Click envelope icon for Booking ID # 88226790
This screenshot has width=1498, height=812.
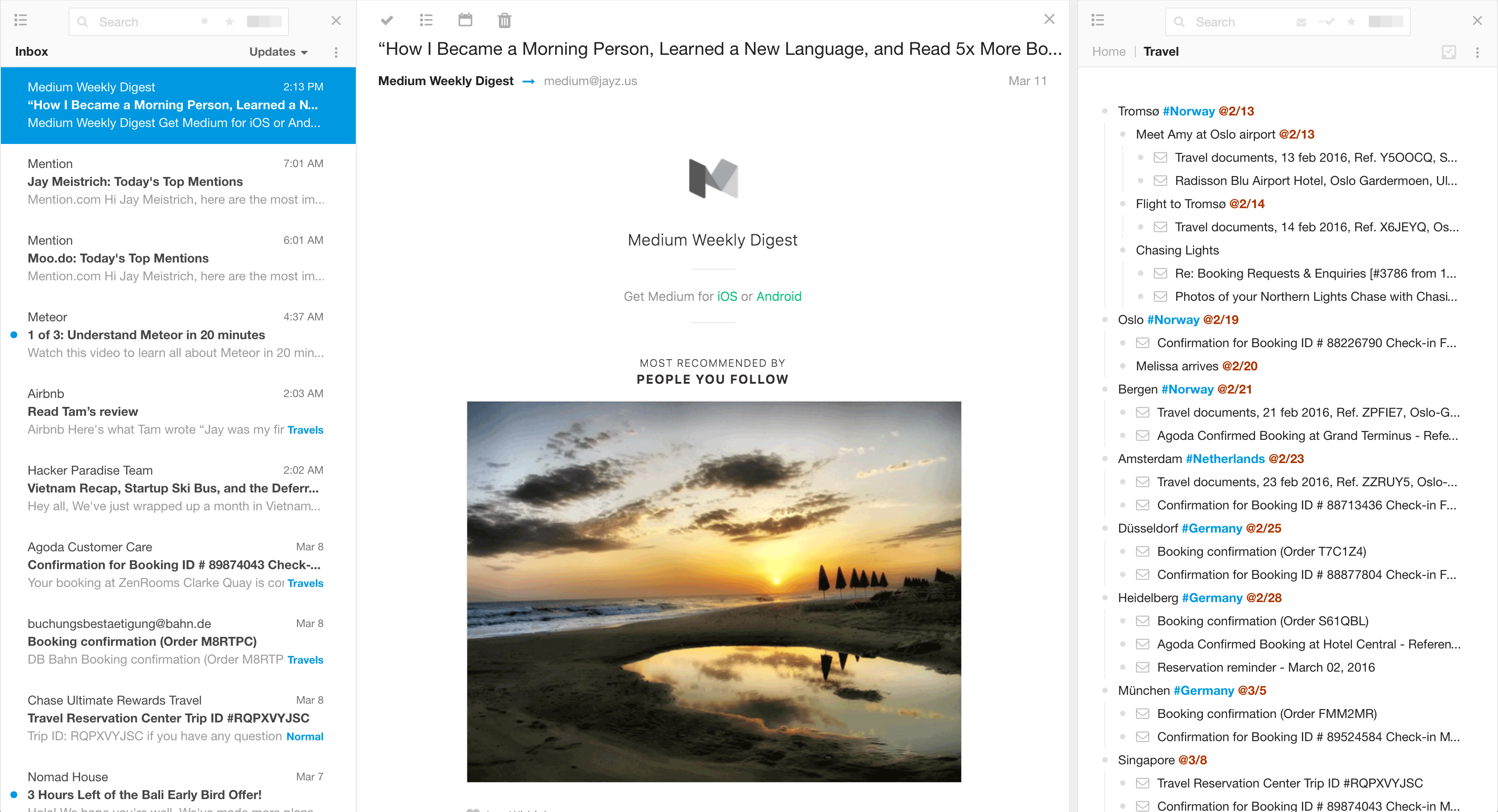click(x=1142, y=343)
